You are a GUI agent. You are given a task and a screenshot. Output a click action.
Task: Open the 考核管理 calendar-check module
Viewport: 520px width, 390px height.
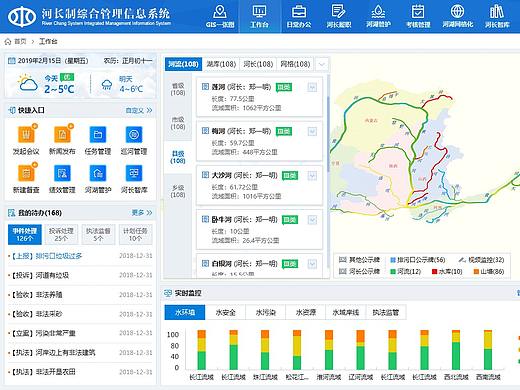click(418, 16)
